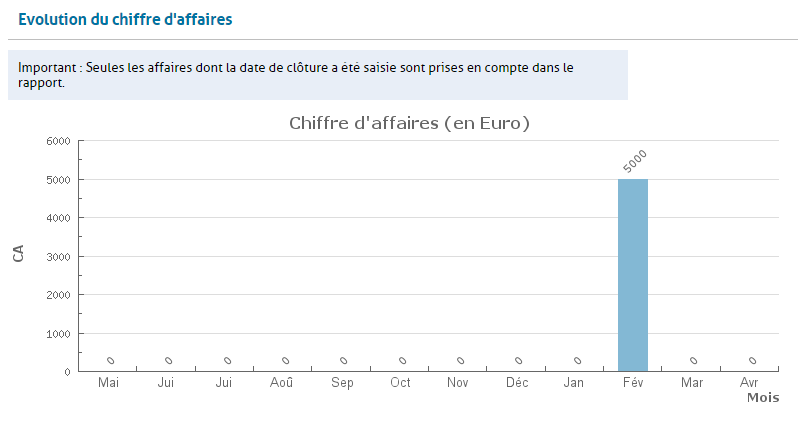The height and width of the screenshot is (427, 798).
Task: Select the Oct month label
Action: pyautogui.click(x=400, y=383)
